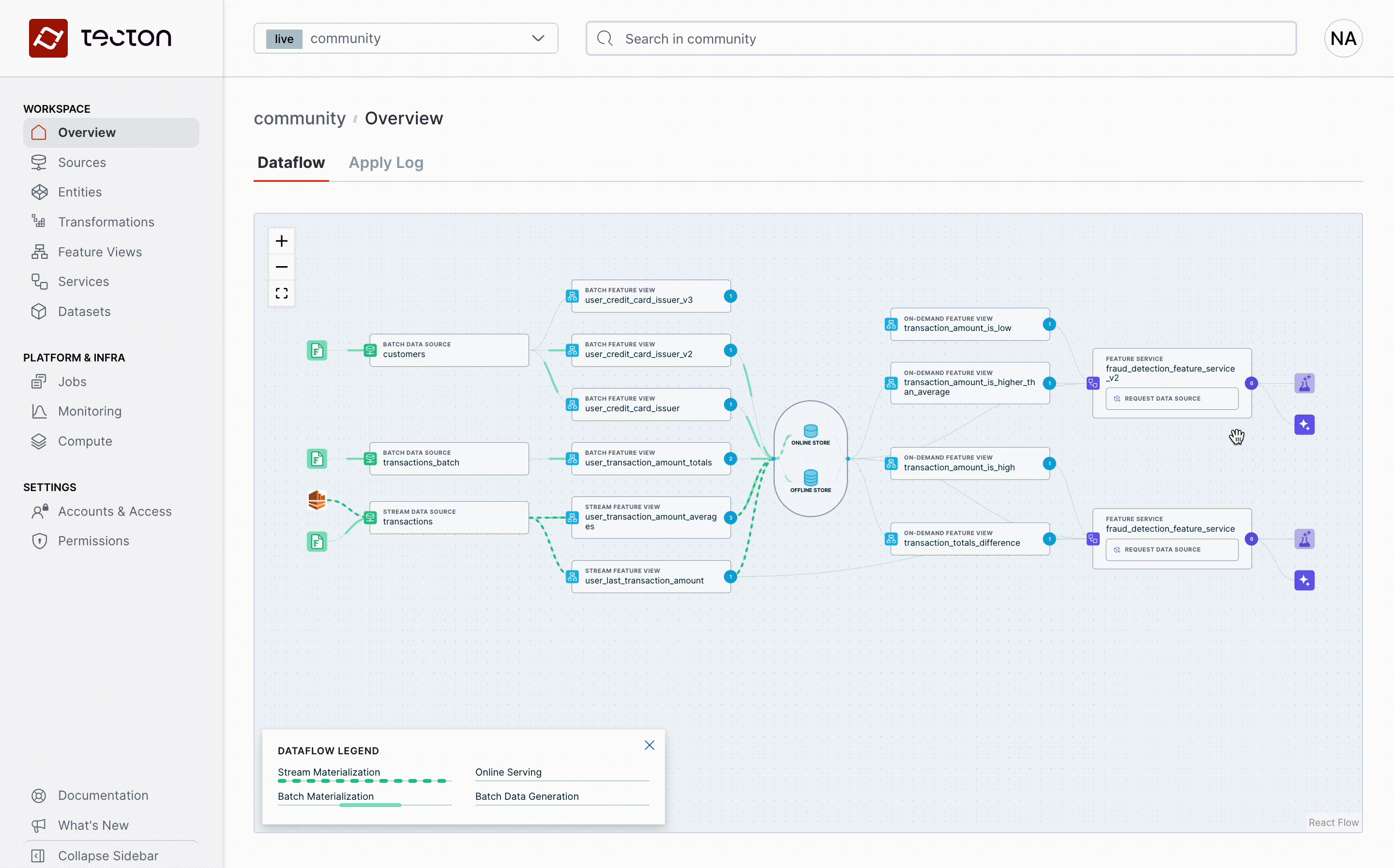Viewport: 1394px width, 868px height.
Task: Click the Tecton logo icon
Action: point(48,38)
